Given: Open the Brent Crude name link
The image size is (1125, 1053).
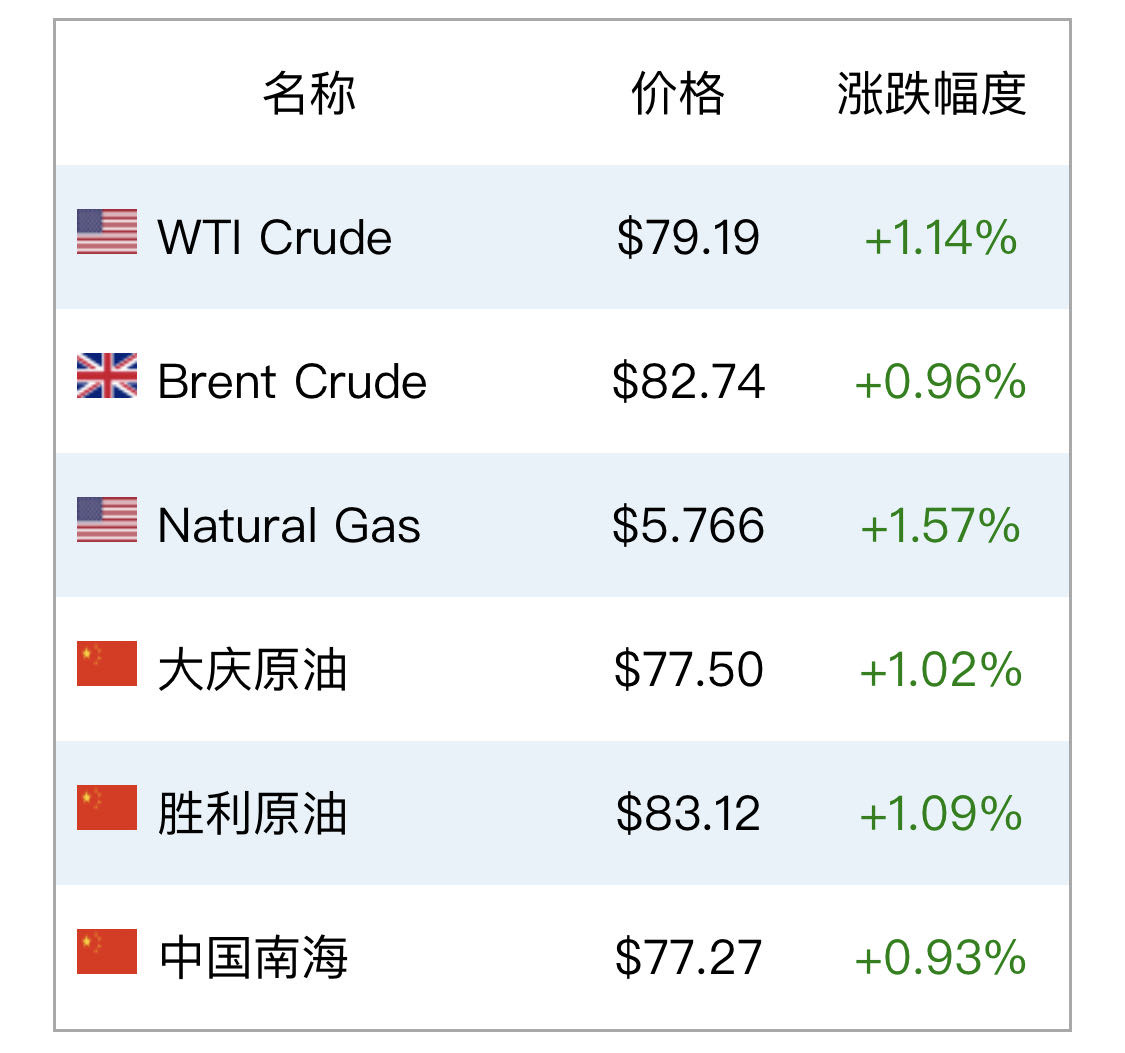Looking at the screenshot, I should coord(292,381).
